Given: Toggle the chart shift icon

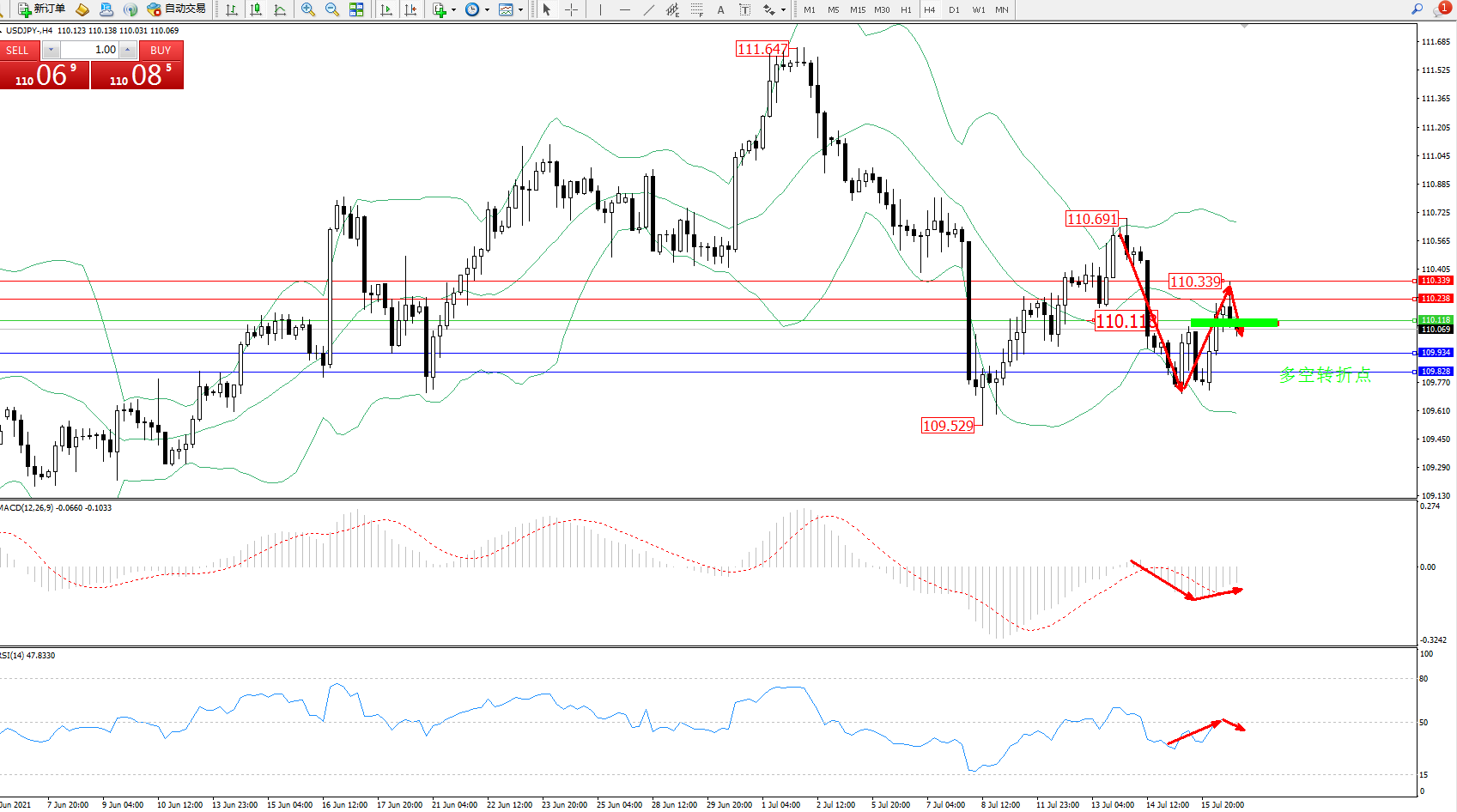Looking at the screenshot, I should click(x=410, y=9).
